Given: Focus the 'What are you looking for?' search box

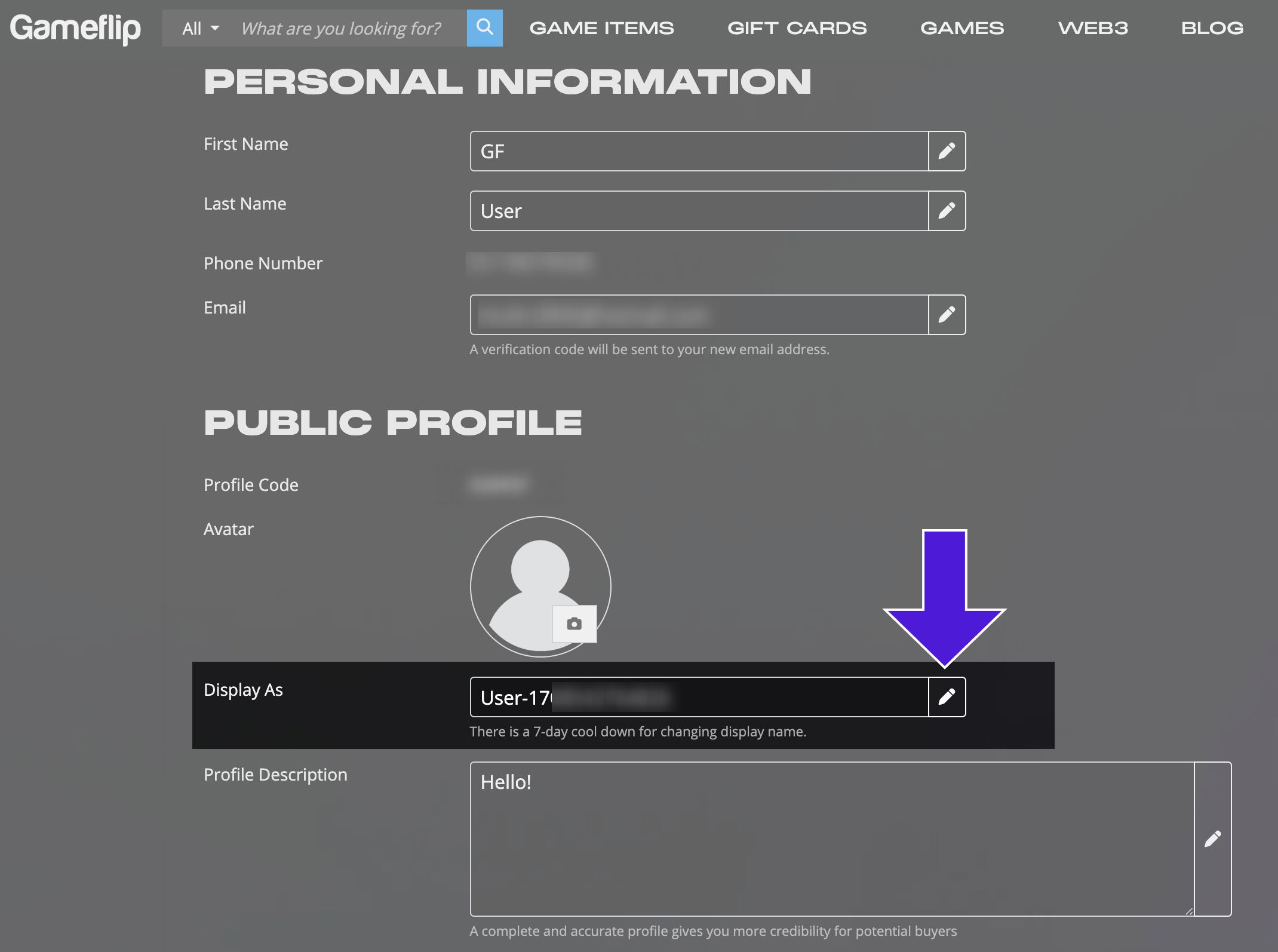Looking at the screenshot, I should point(349,28).
